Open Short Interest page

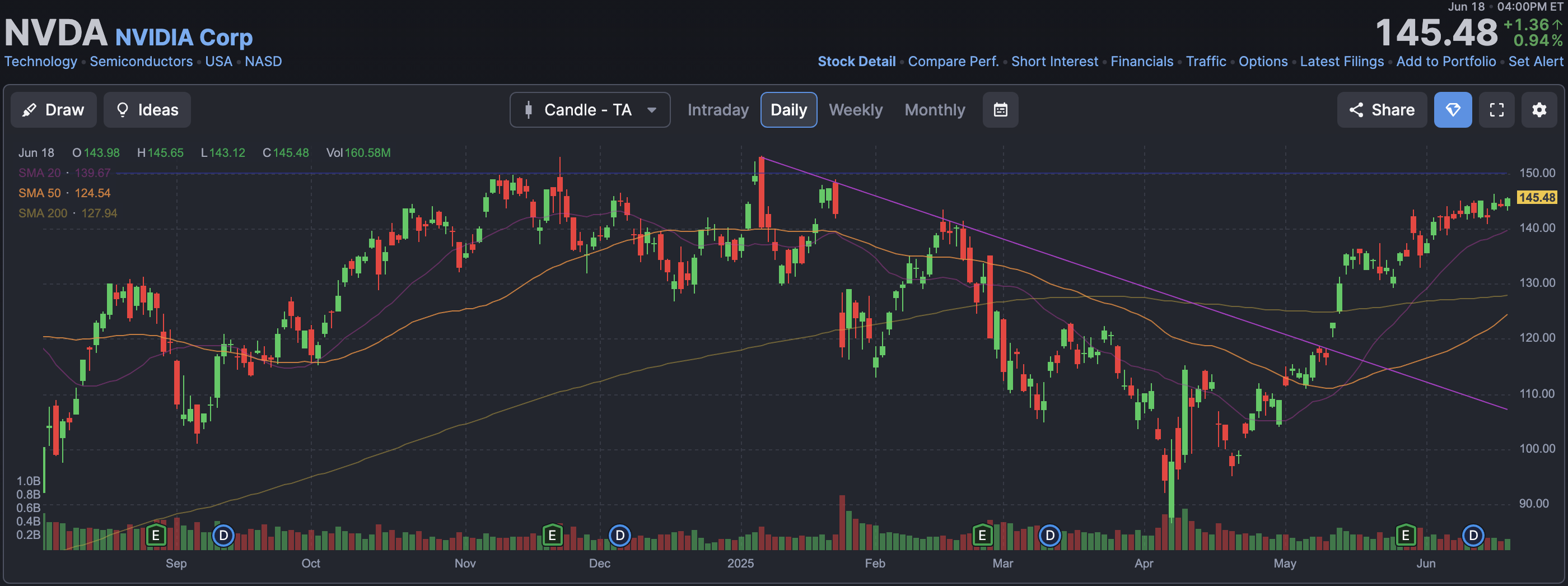coord(1054,62)
